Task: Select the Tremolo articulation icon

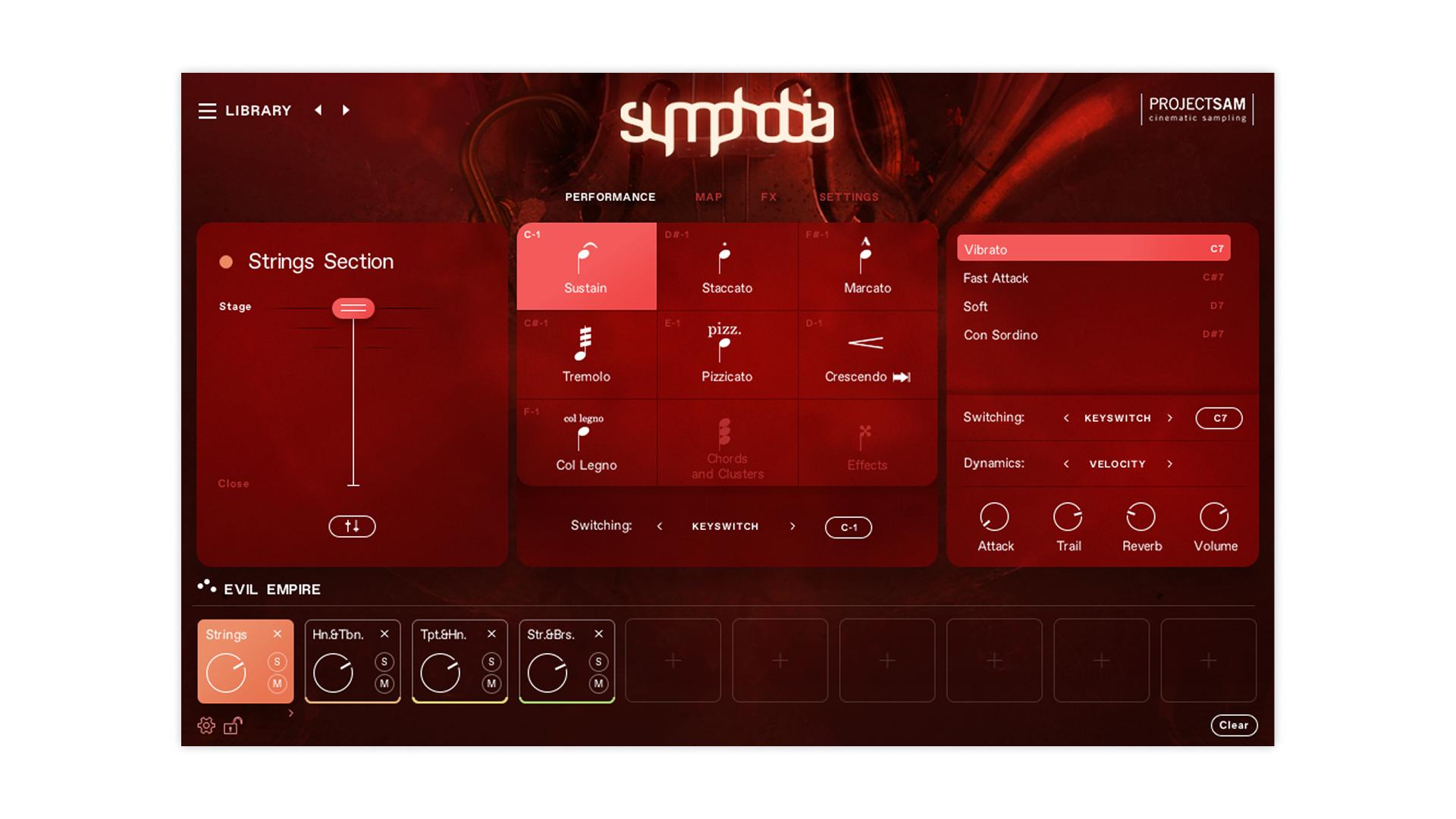Action: coord(584,344)
